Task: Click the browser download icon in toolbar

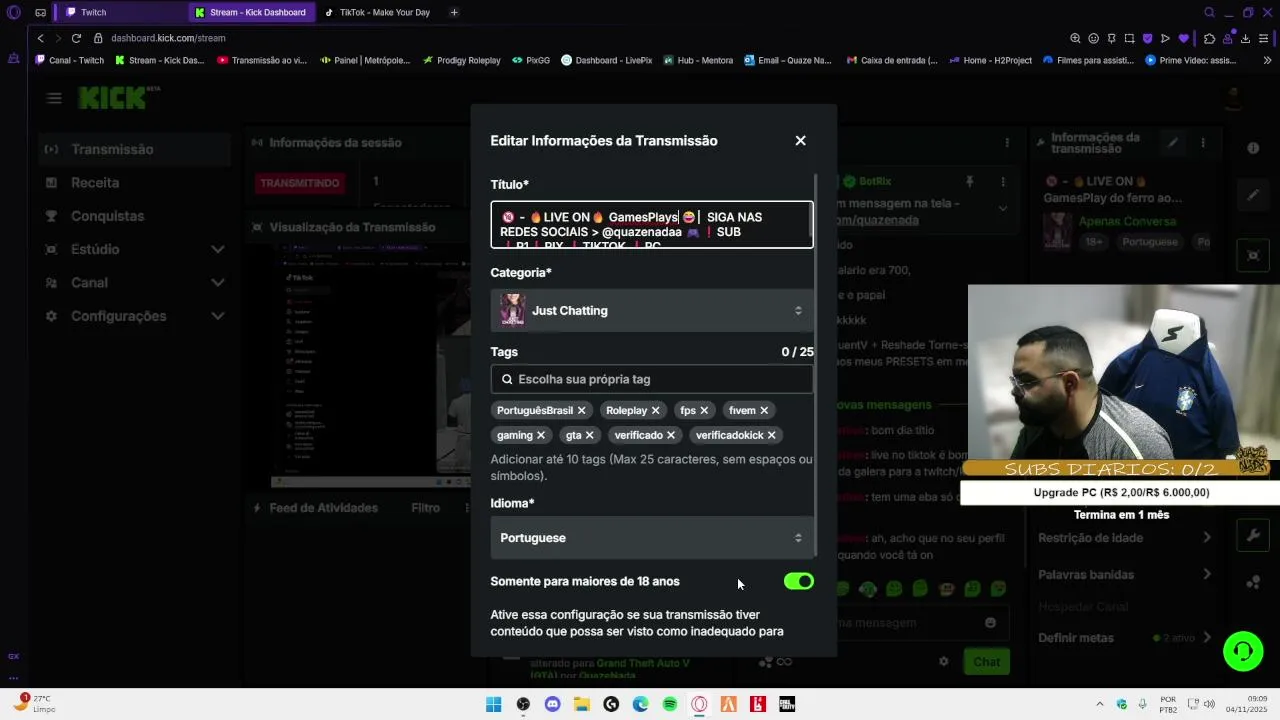Action: 1245,38
